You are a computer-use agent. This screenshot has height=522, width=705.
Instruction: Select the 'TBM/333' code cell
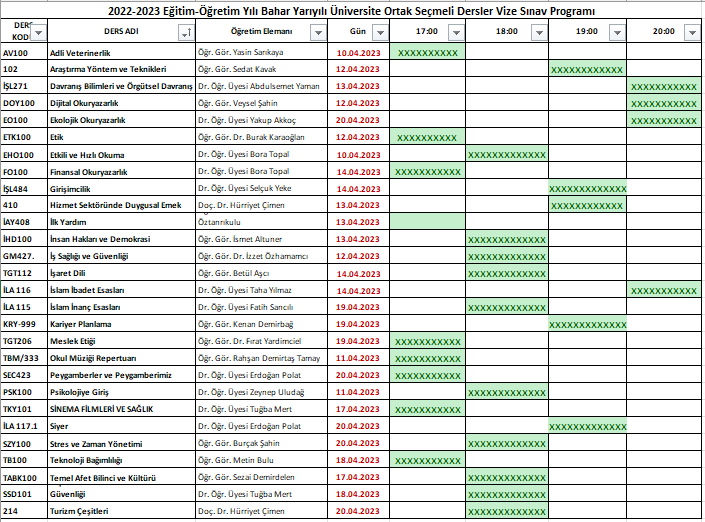tap(24, 358)
